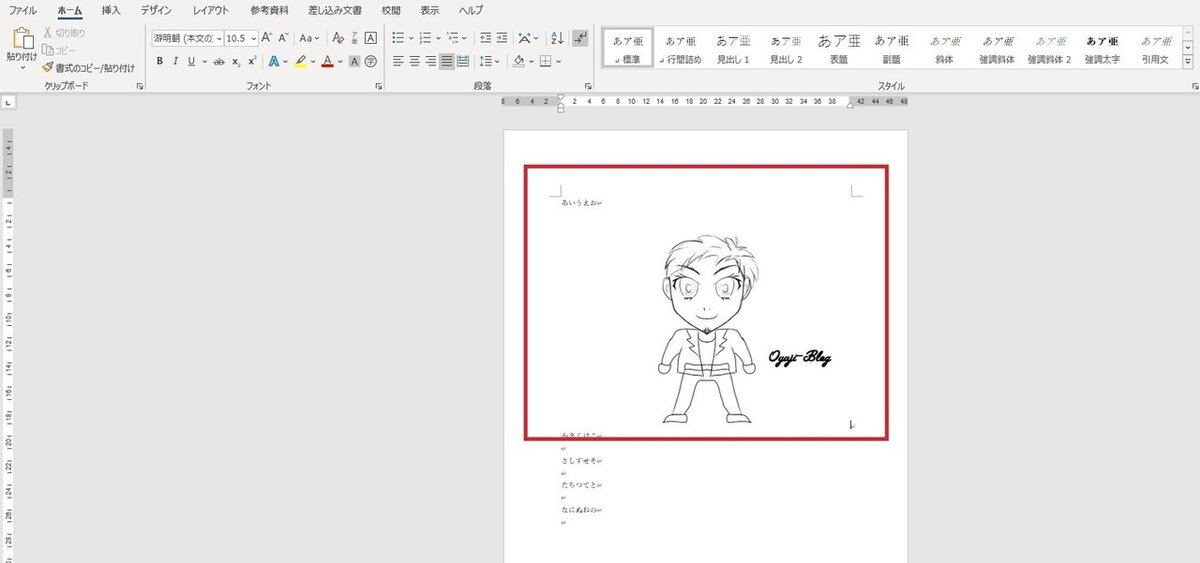Switch to the Mailings (差し込み文書) tab

(335, 10)
